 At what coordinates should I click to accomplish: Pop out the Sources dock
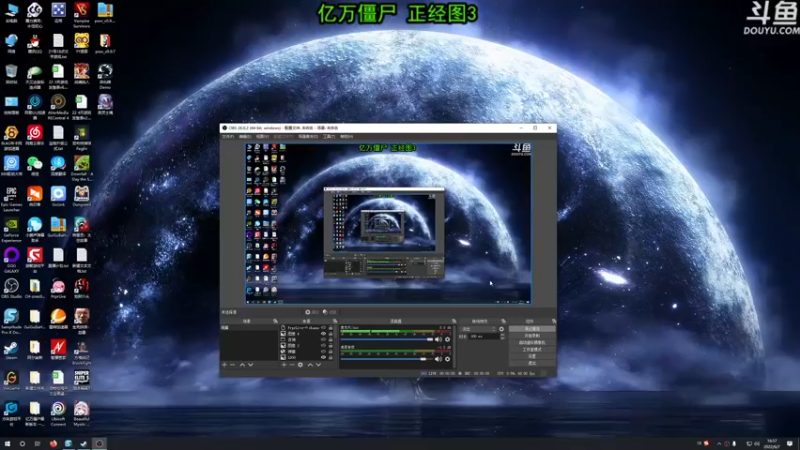coord(335,321)
